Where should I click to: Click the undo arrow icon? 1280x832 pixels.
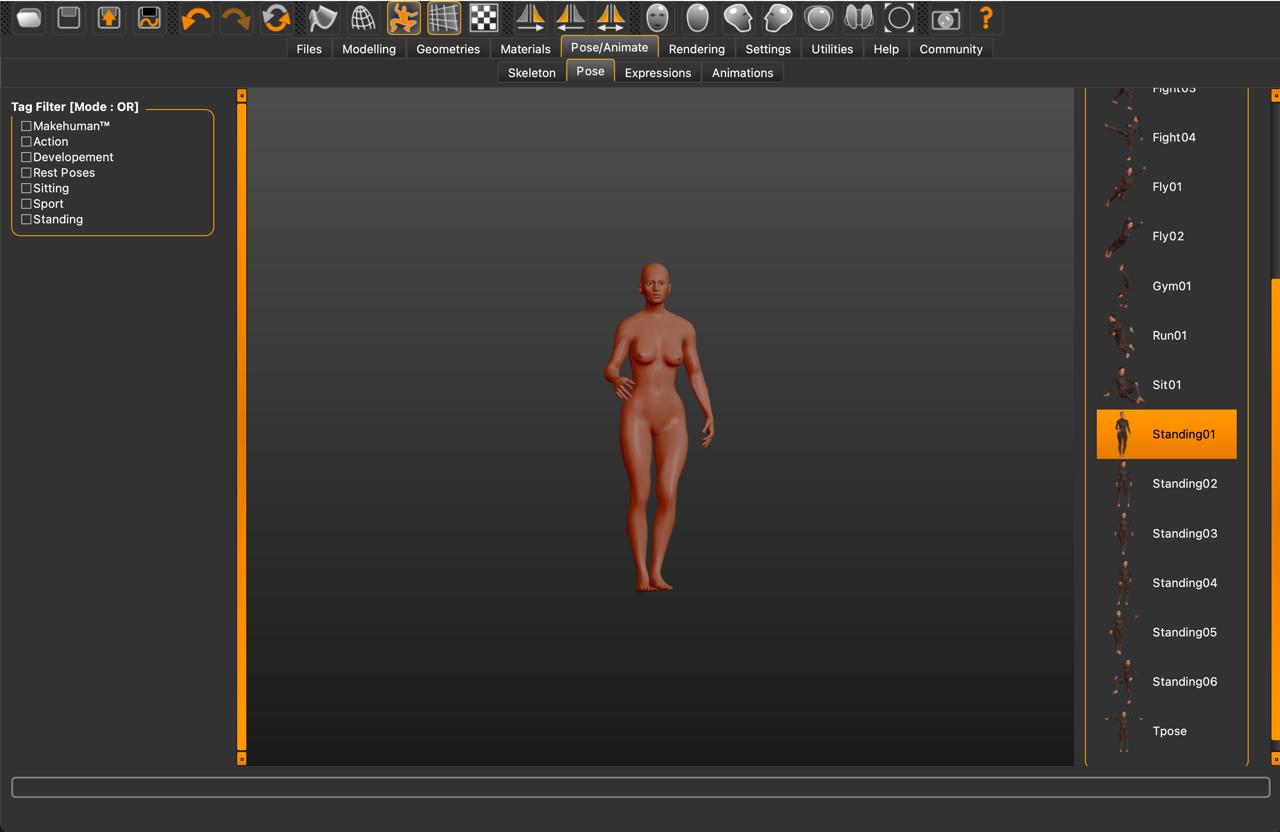(x=195, y=18)
